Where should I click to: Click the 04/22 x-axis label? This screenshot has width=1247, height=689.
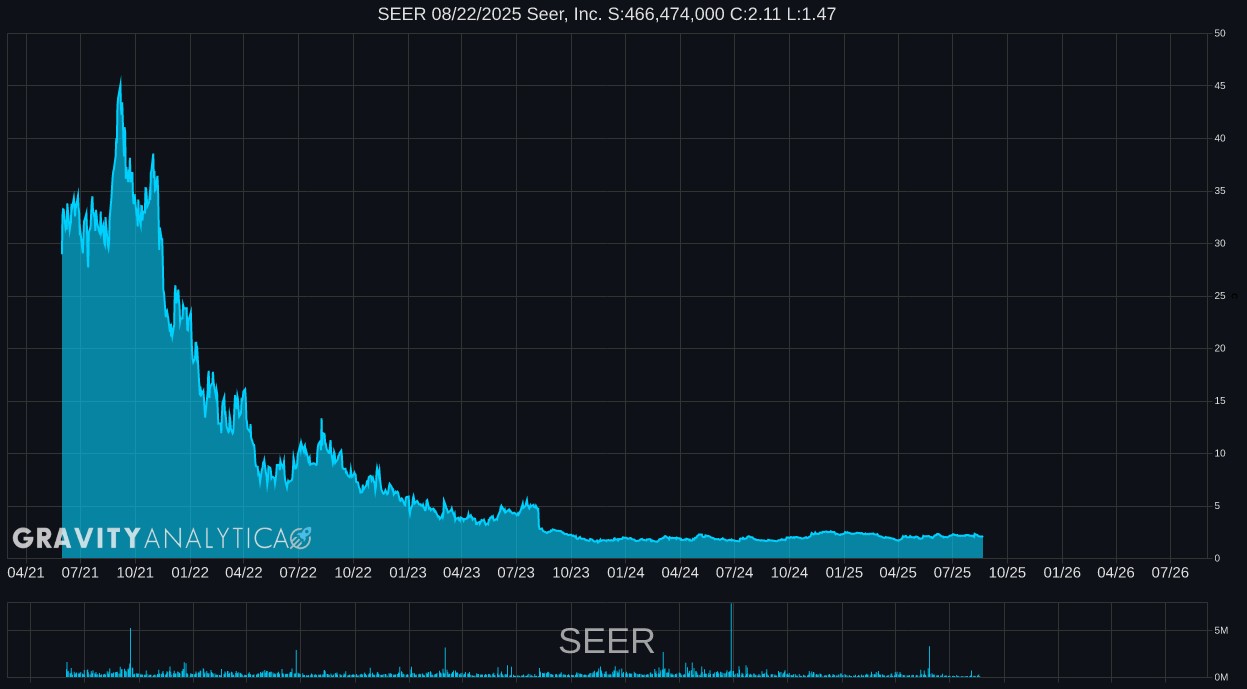(x=244, y=572)
